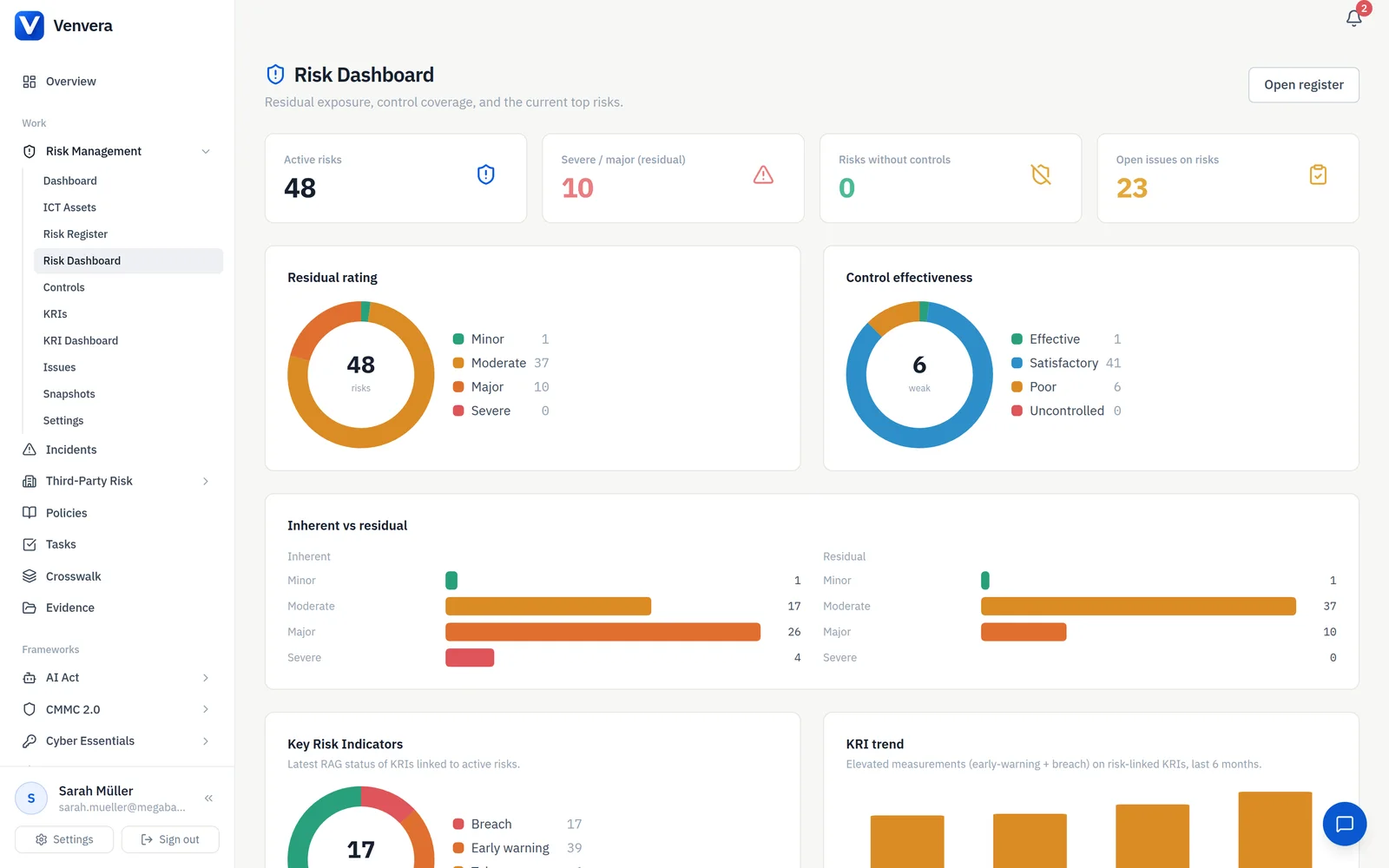Click the bottom Settings button
The image size is (1389, 868).
coord(64,839)
